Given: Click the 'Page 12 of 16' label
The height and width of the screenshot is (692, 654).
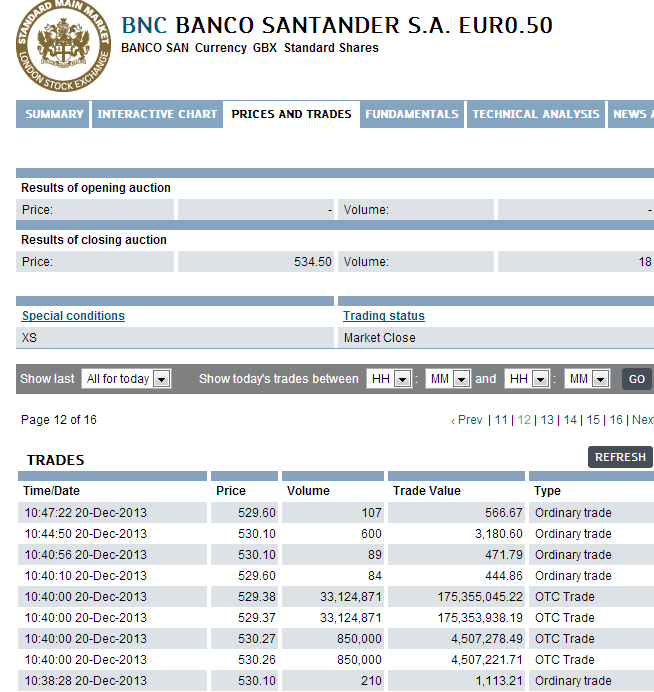Looking at the screenshot, I should (x=59, y=420).
